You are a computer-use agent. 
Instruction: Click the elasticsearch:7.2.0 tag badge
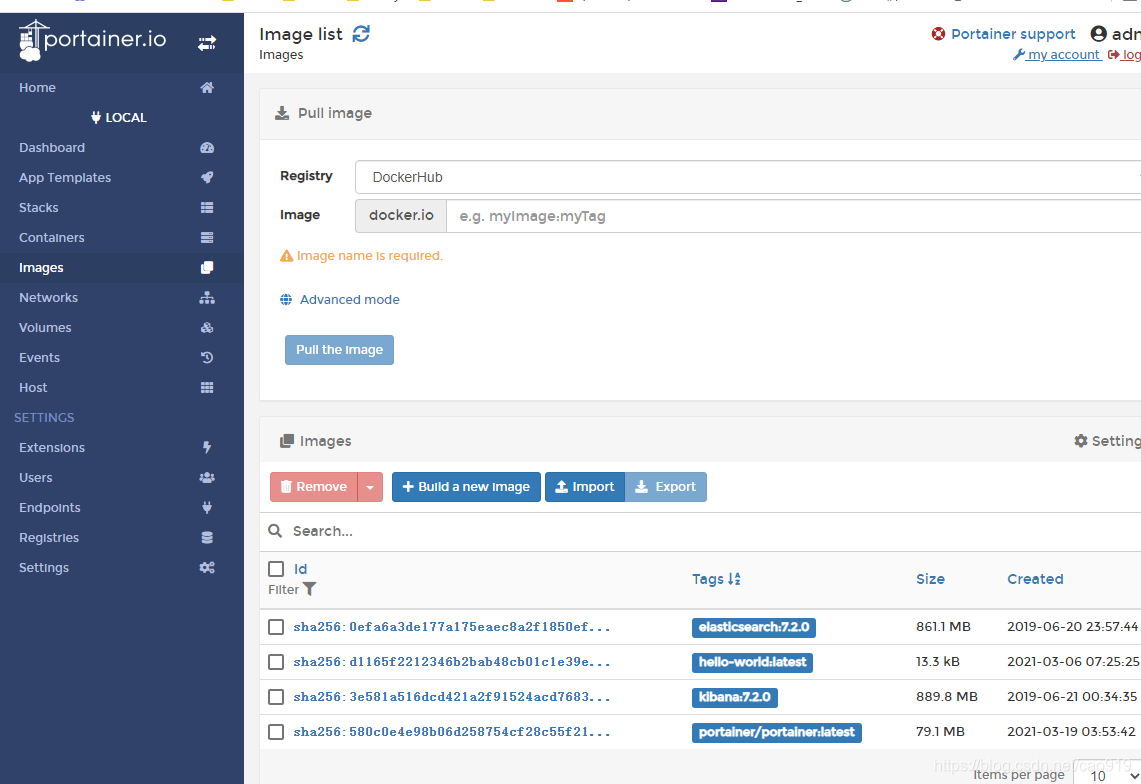754,627
